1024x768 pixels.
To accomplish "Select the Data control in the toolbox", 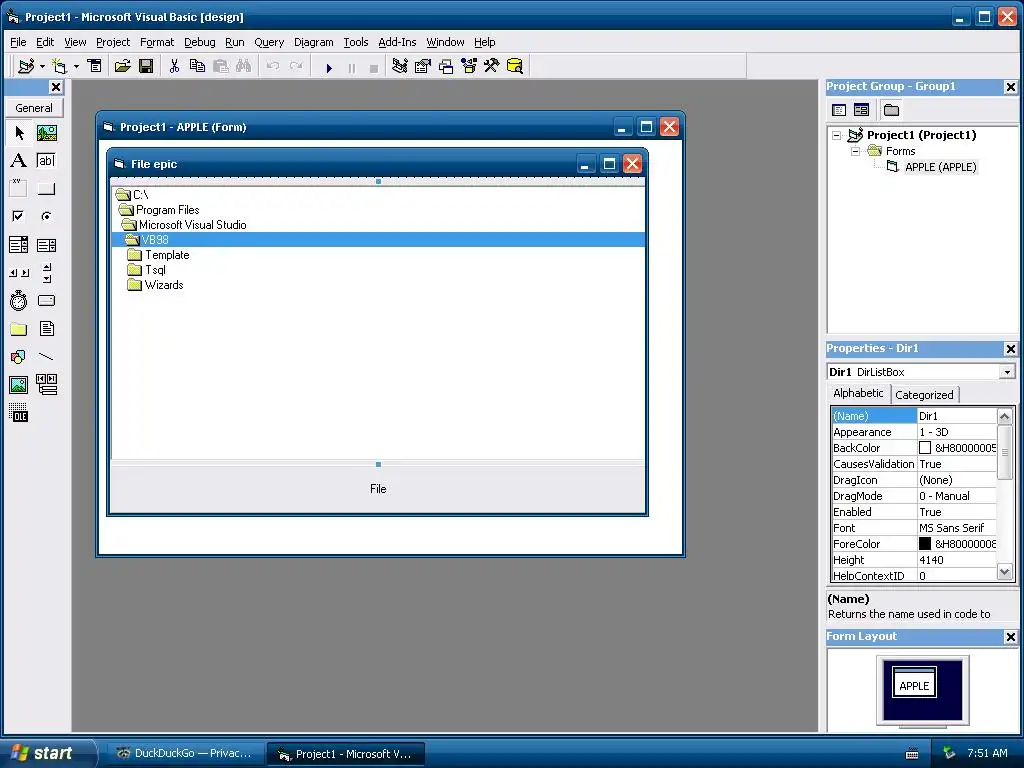I will pos(46,385).
